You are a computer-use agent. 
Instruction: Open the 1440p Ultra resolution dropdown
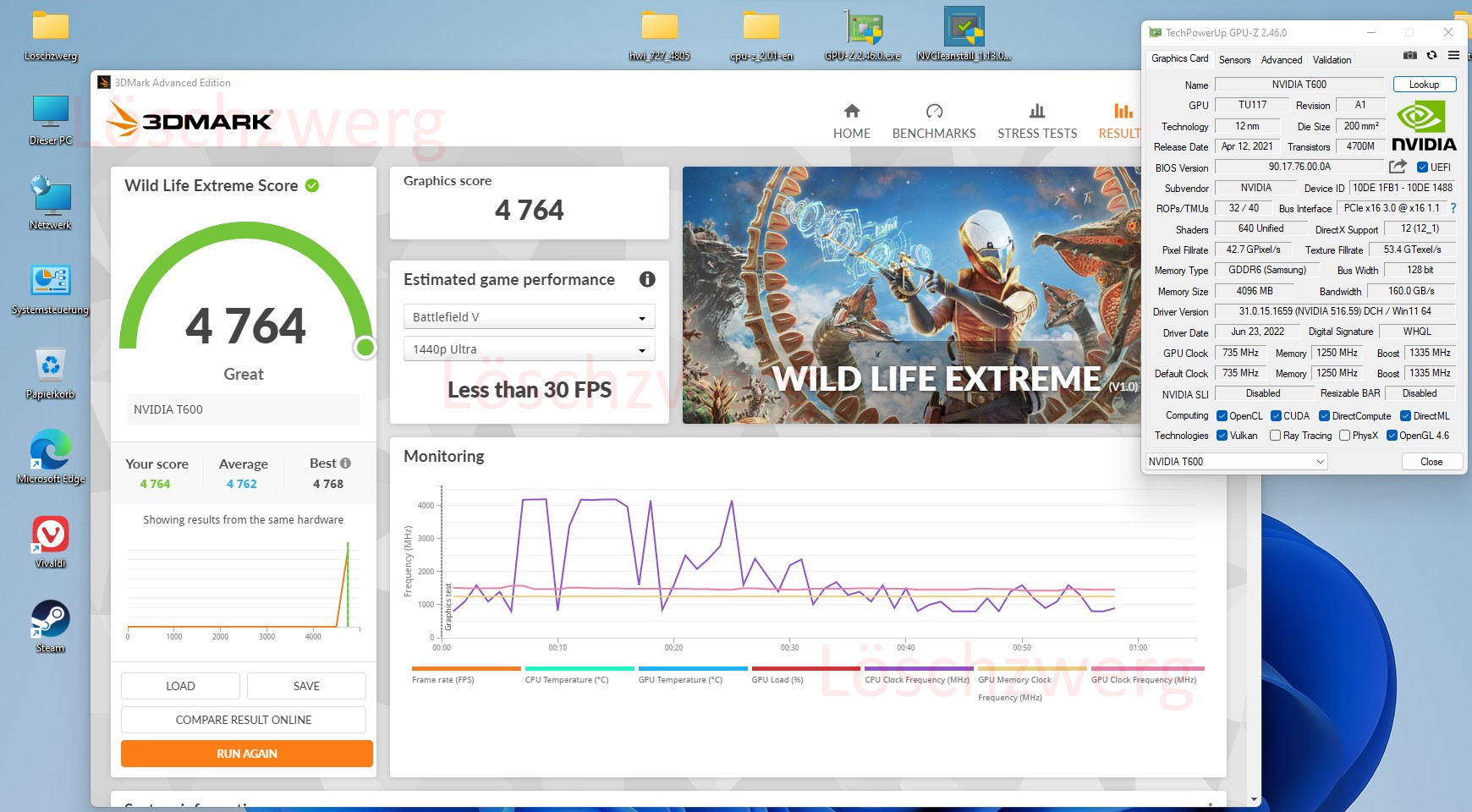tap(530, 349)
